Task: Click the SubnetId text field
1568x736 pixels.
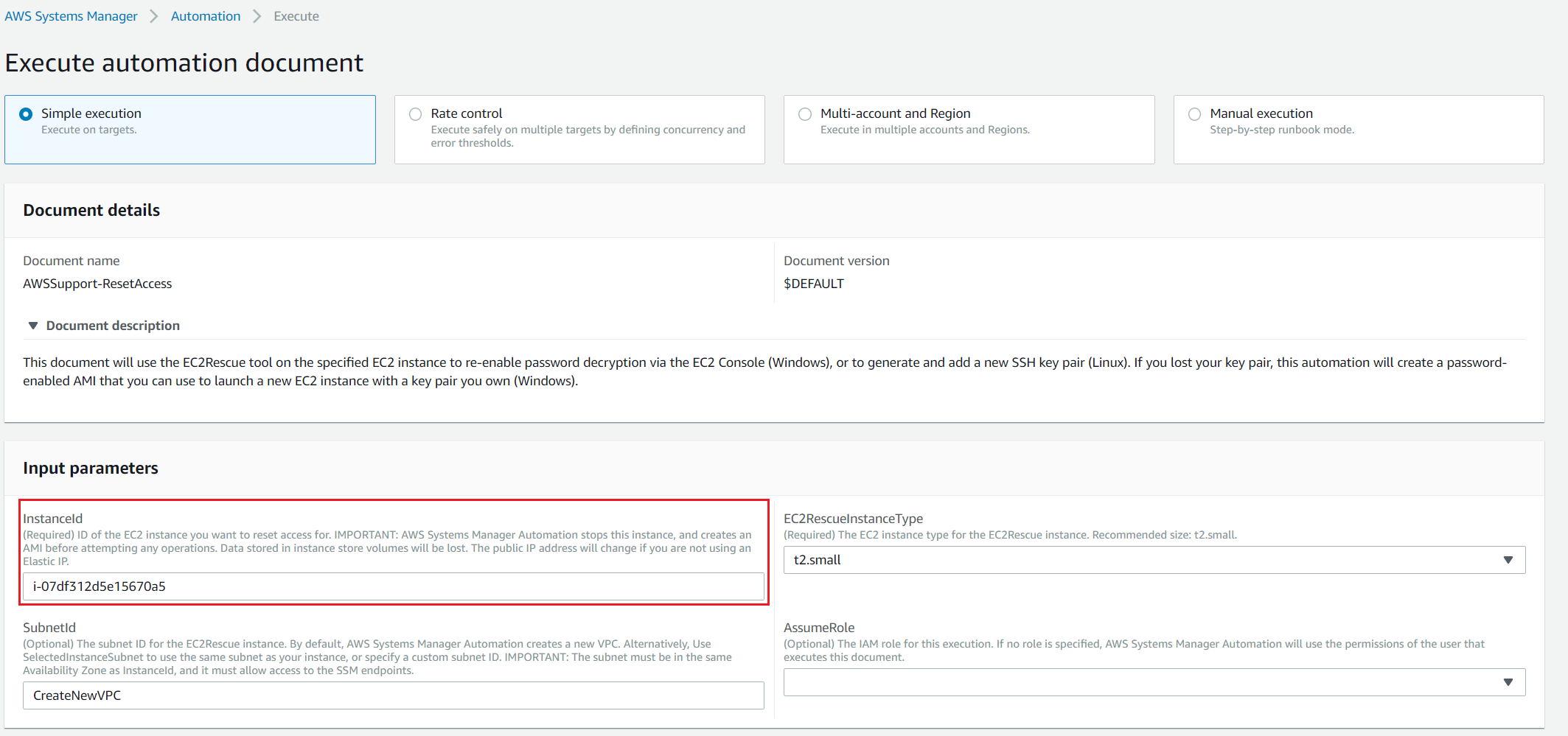Action: point(393,695)
